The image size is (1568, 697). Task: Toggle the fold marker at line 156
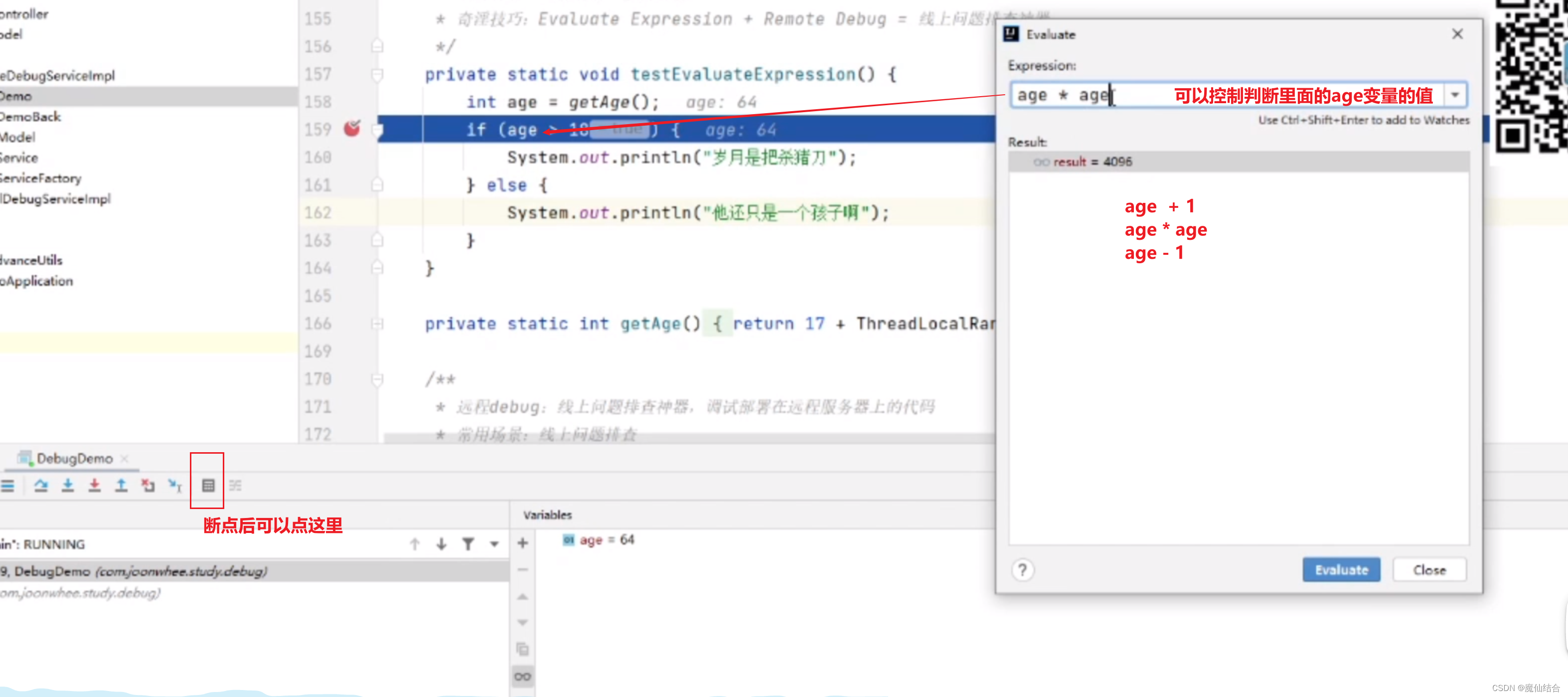click(377, 46)
